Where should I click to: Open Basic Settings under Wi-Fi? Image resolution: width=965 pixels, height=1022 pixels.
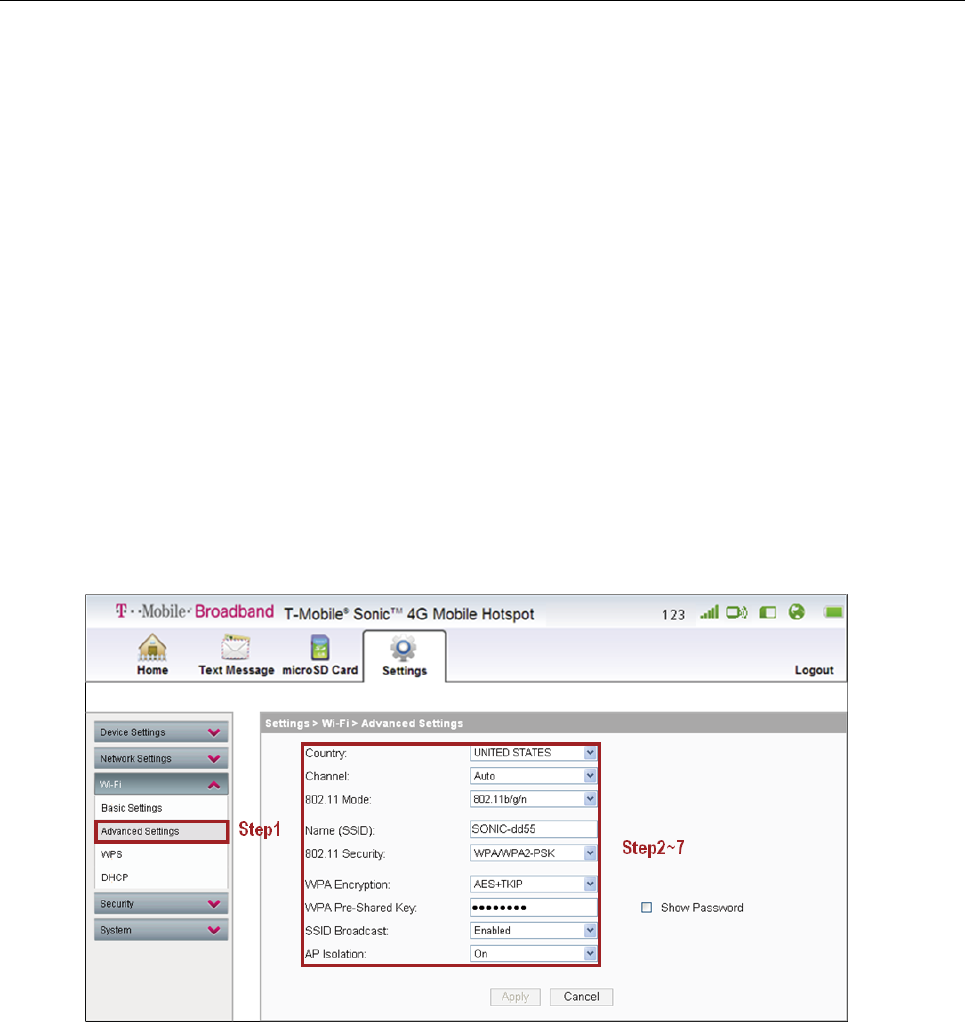click(132, 808)
